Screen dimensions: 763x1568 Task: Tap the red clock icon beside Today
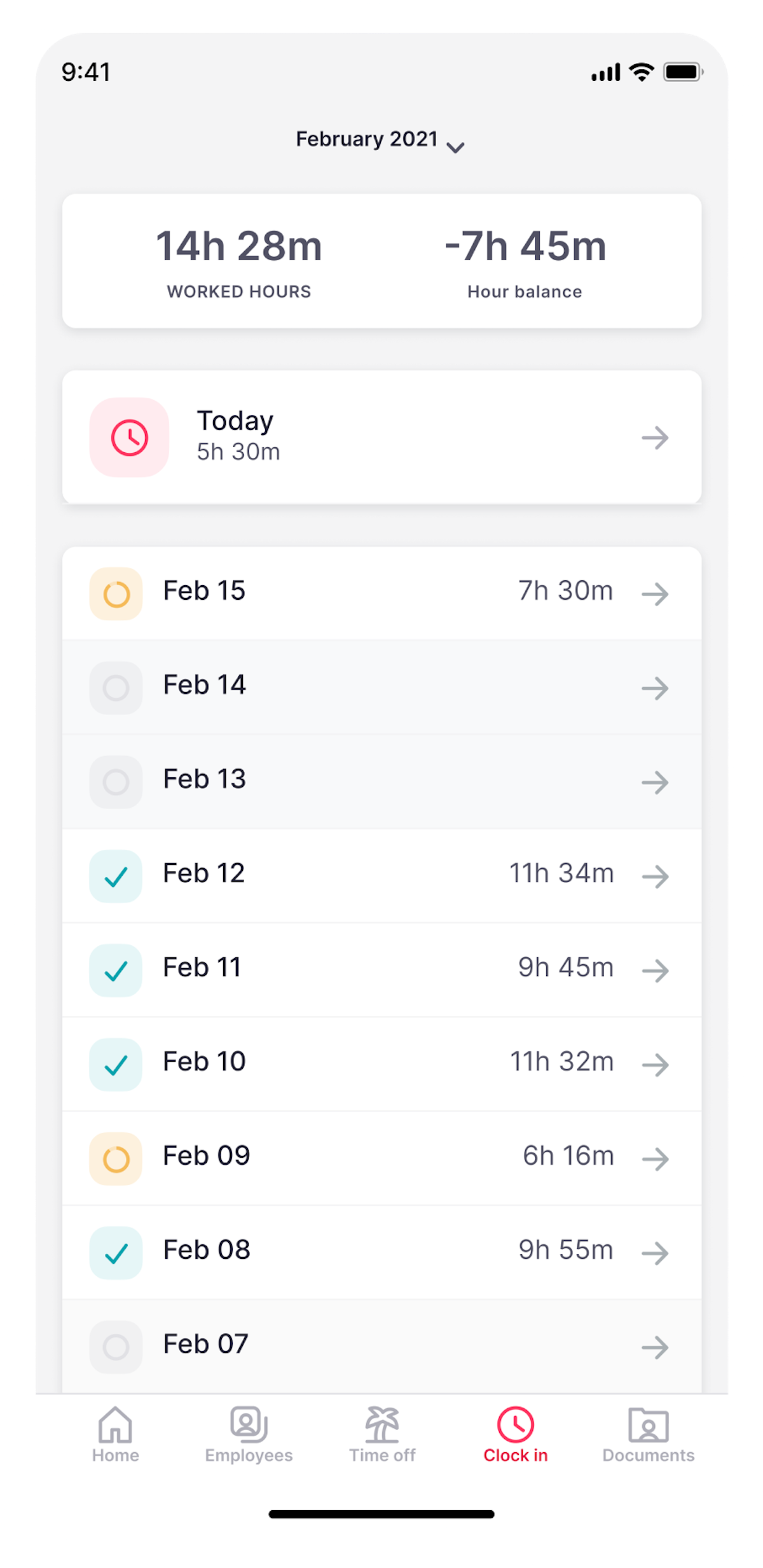[x=129, y=438]
